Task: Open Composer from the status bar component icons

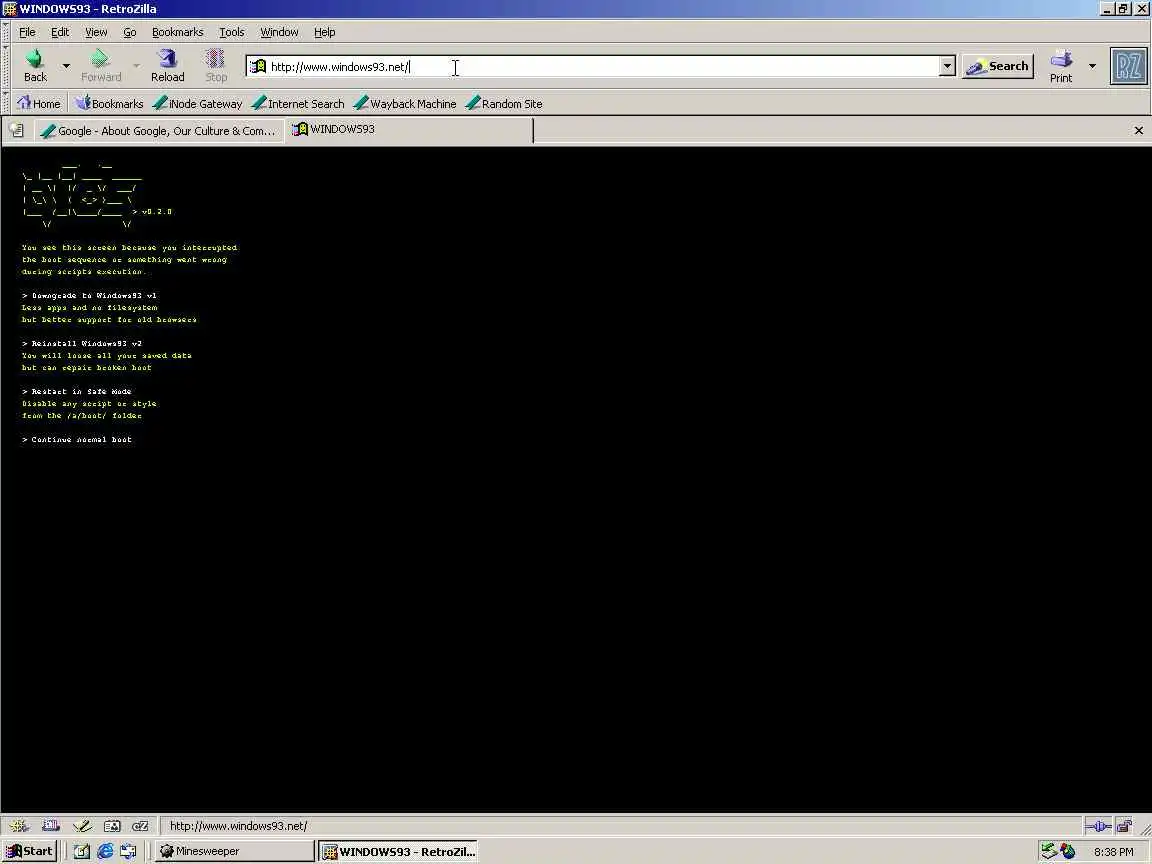Action: coord(82,826)
